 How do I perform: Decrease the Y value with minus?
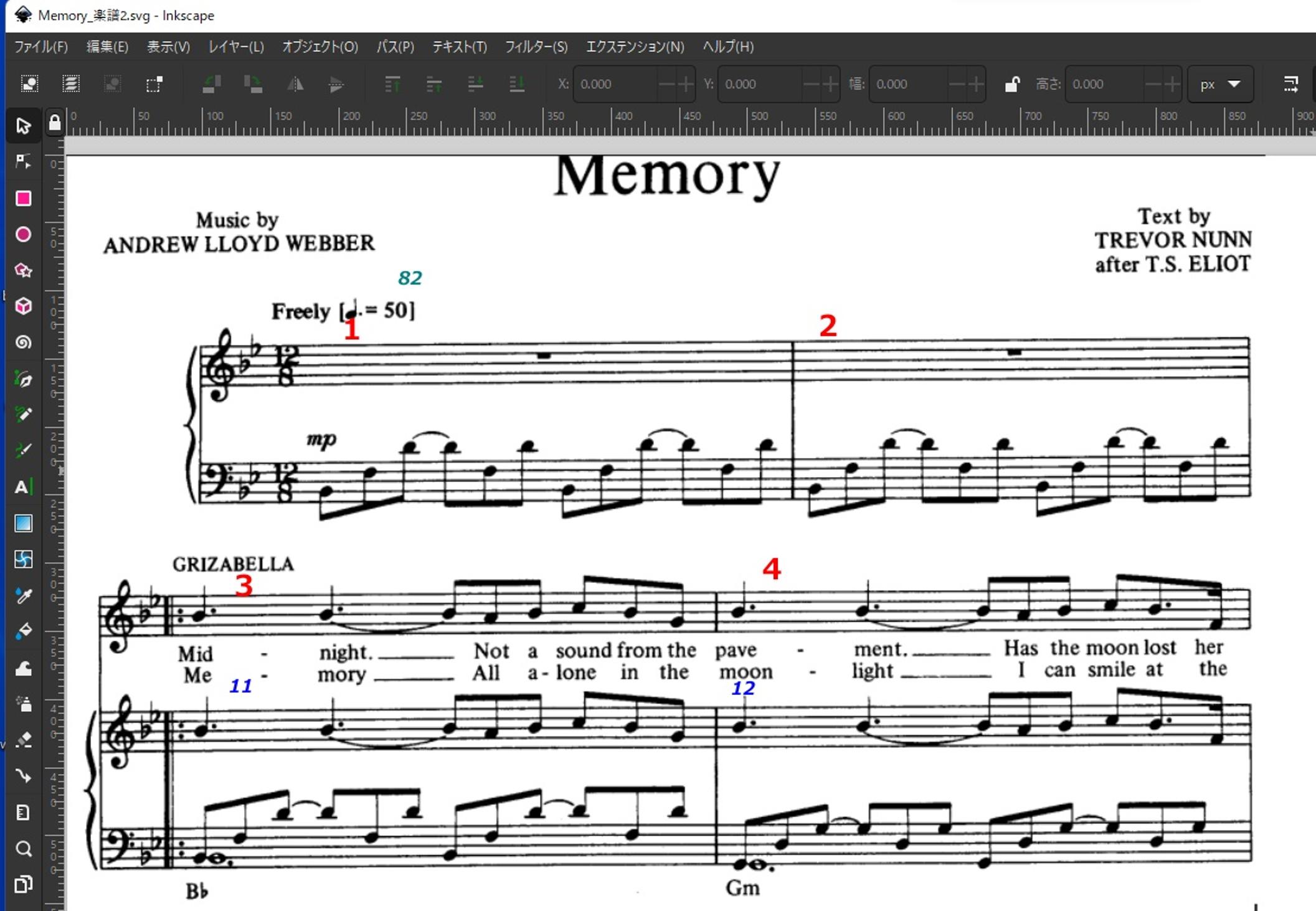[811, 84]
